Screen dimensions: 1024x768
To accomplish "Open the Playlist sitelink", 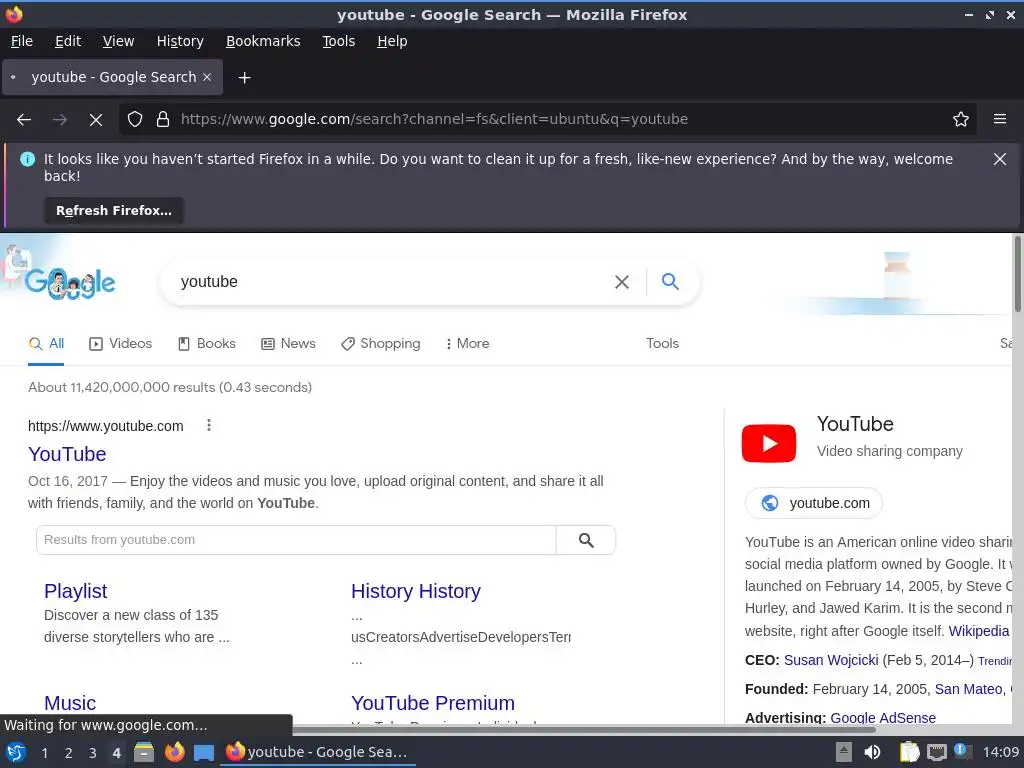I will (75, 591).
